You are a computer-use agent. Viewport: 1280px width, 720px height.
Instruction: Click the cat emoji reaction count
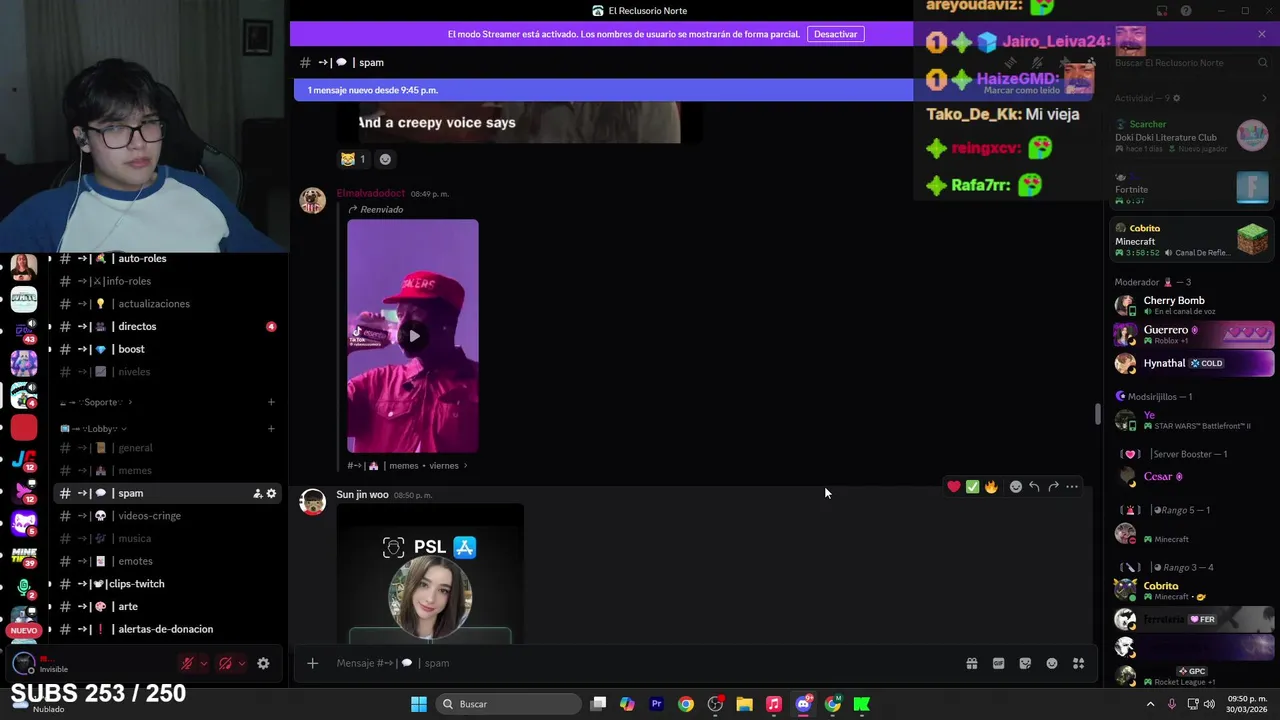pos(353,159)
